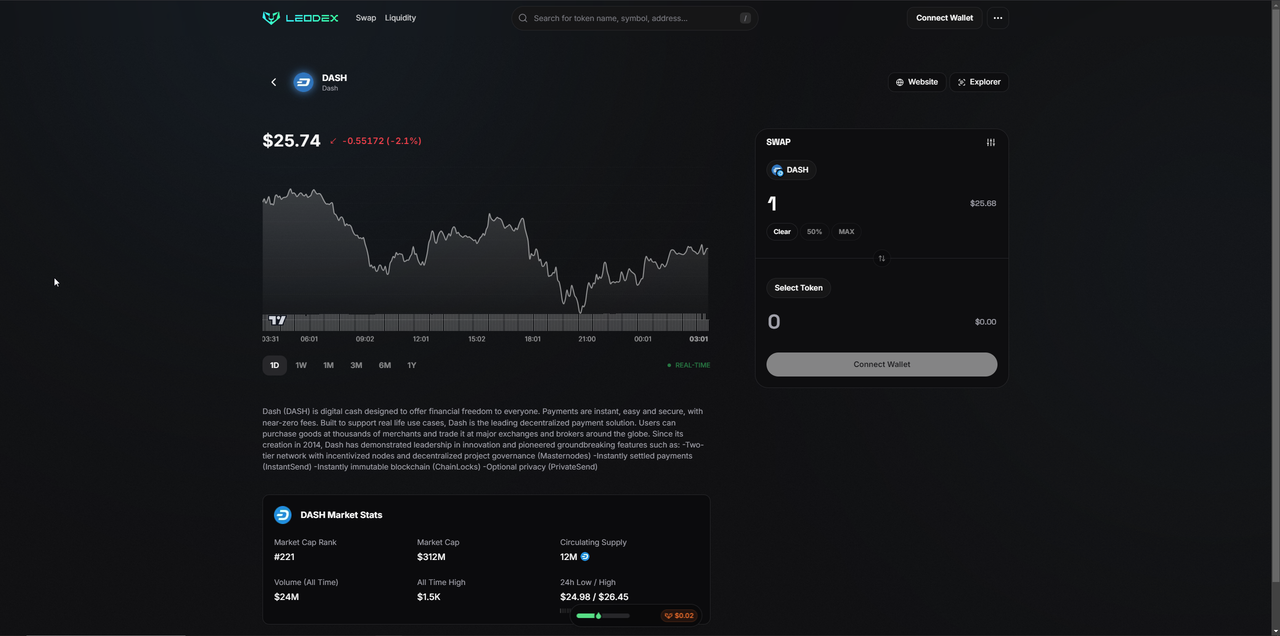This screenshot has height=636, width=1280.
Task: Open the Liquidity page
Action: 400,18
